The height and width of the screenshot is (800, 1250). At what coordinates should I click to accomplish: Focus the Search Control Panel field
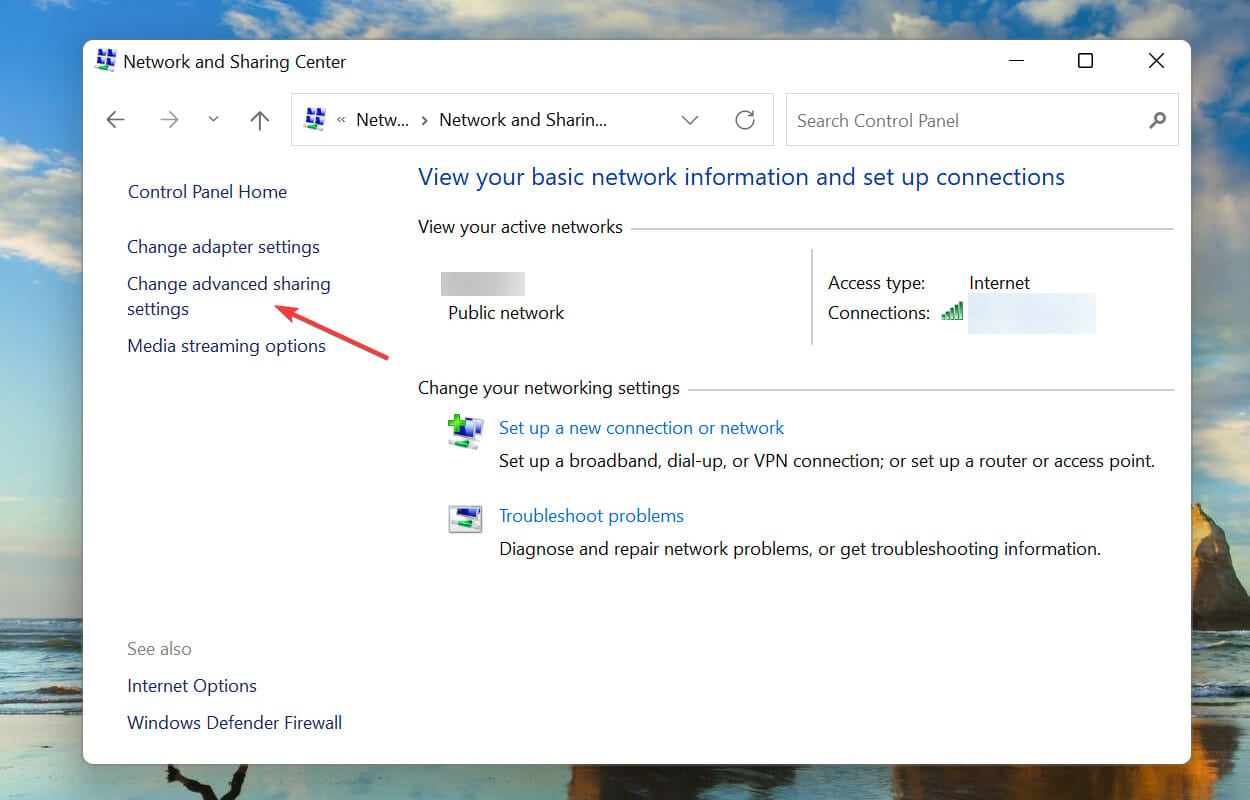click(x=982, y=120)
